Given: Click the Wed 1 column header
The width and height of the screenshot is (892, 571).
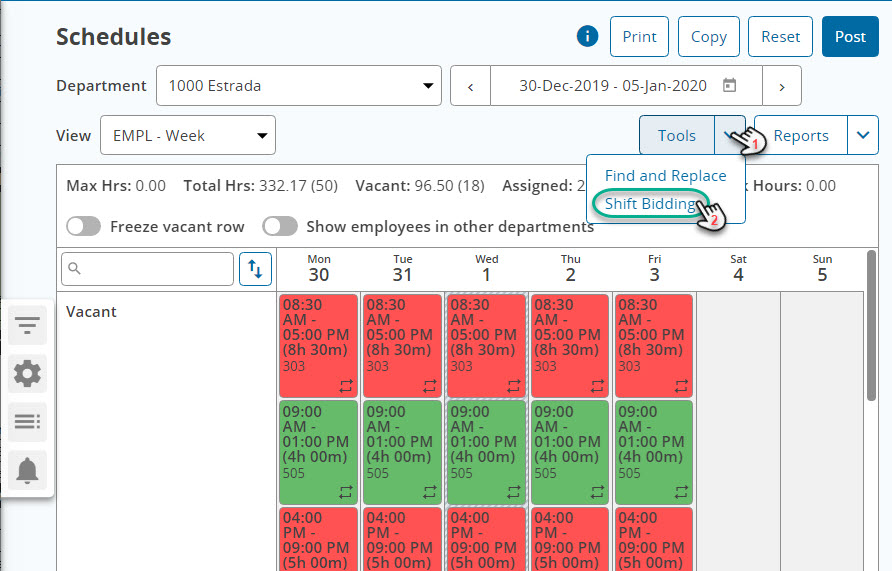Looking at the screenshot, I should click(x=486, y=268).
